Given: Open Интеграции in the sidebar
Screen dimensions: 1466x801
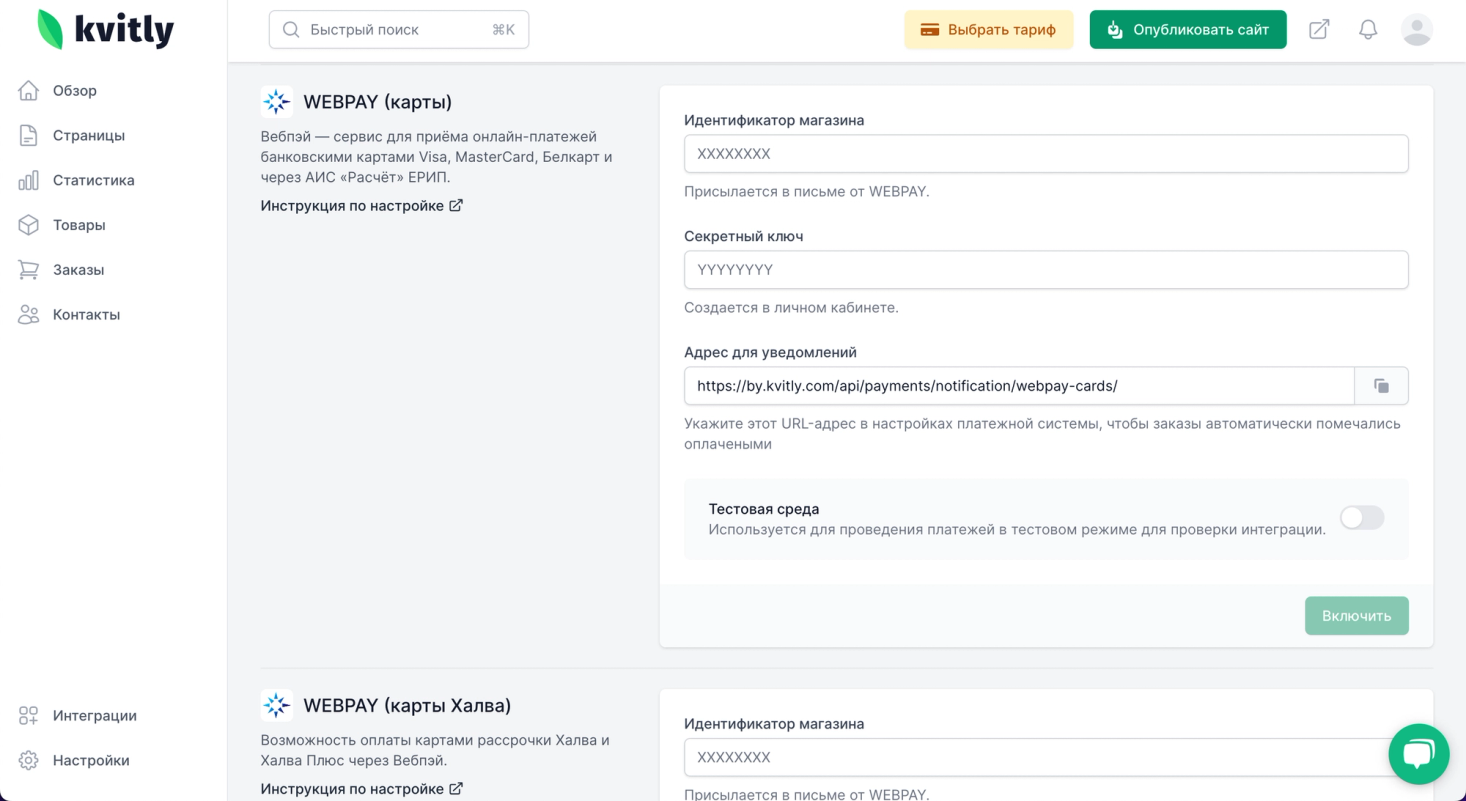Looking at the screenshot, I should (94, 716).
